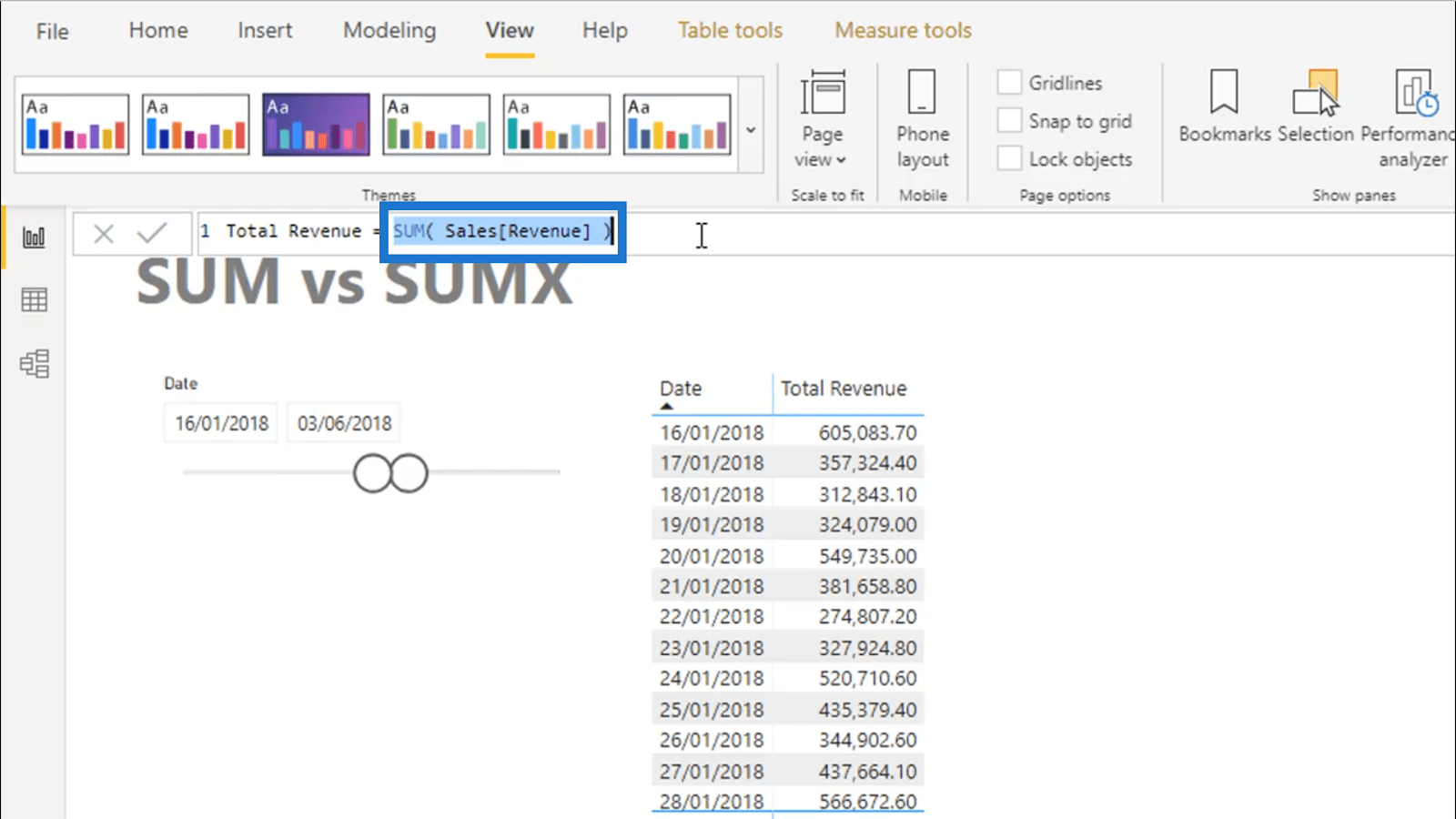Open the Help ribbon tab
Screen dimensions: 1456x819
tap(605, 30)
